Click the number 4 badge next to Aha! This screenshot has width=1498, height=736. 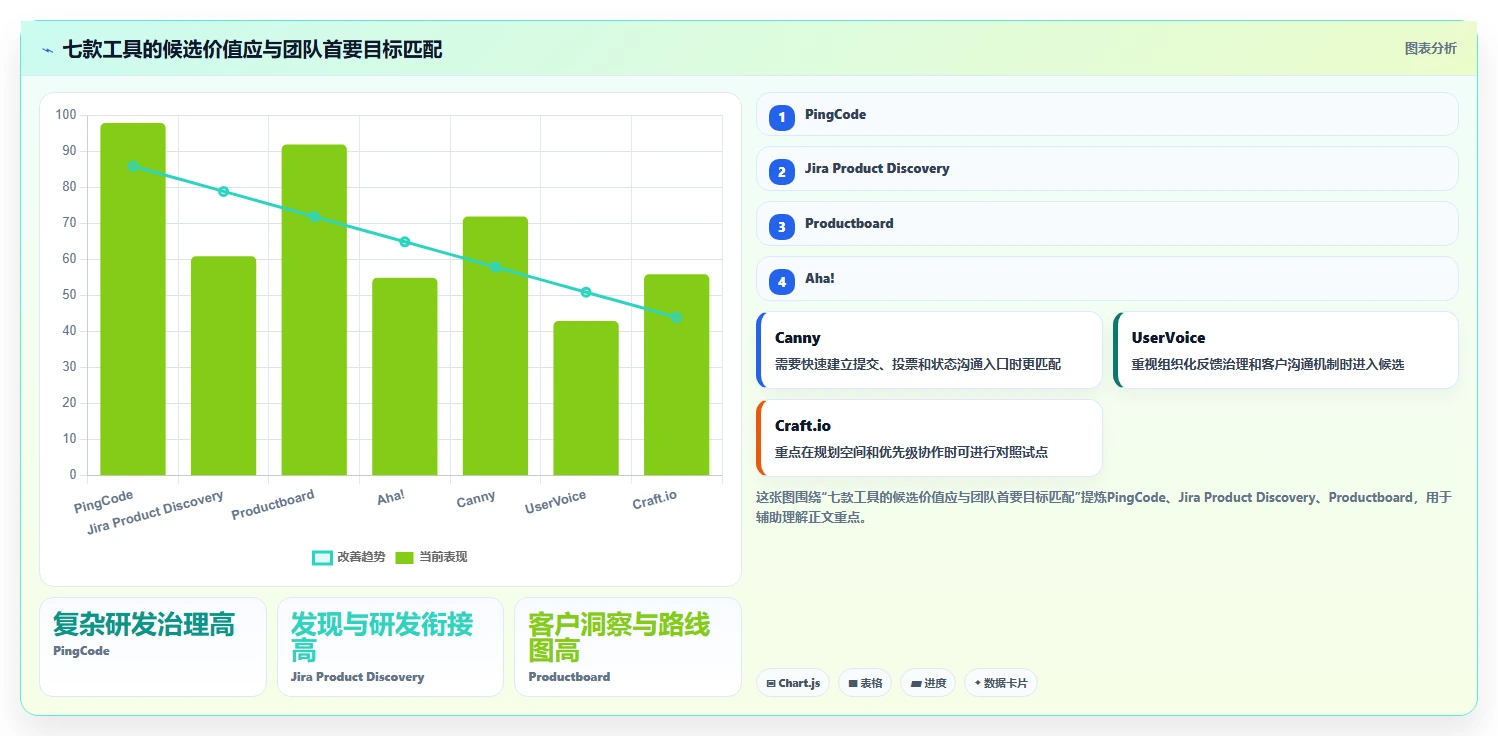pyautogui.click(x=782, y=282)
